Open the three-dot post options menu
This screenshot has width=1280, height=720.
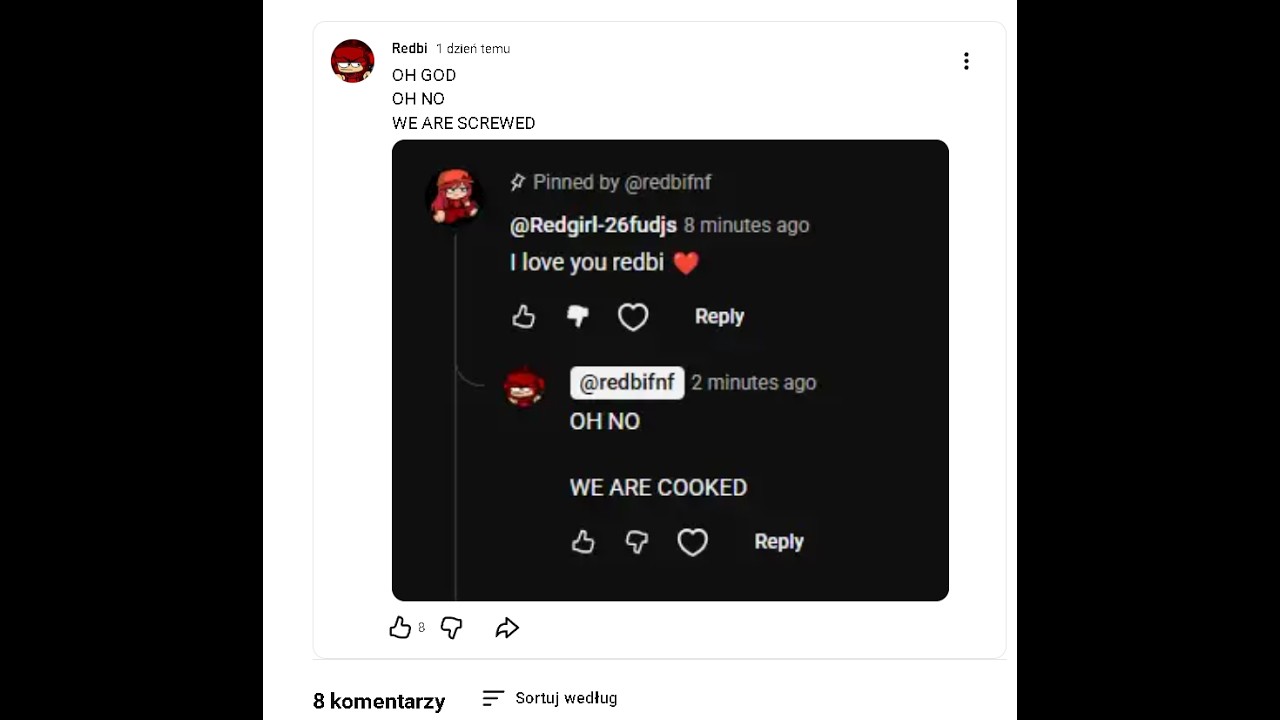pyautogui.click(x=966, y=61)
